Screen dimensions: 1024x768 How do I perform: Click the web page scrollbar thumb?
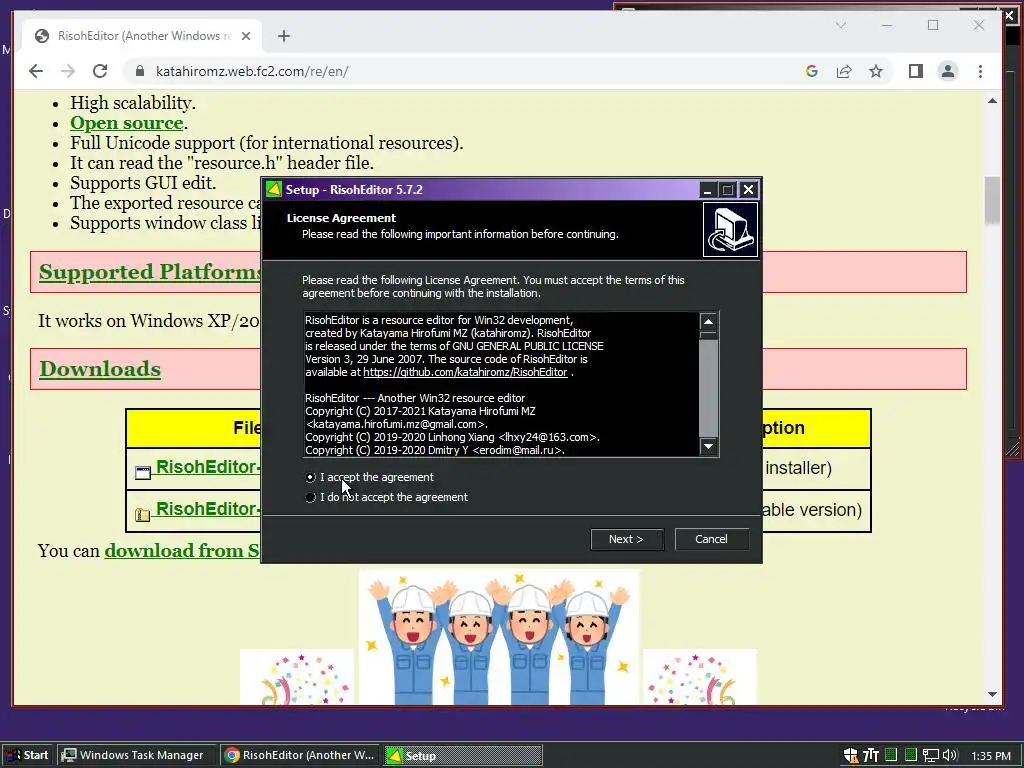pos(993,200)
